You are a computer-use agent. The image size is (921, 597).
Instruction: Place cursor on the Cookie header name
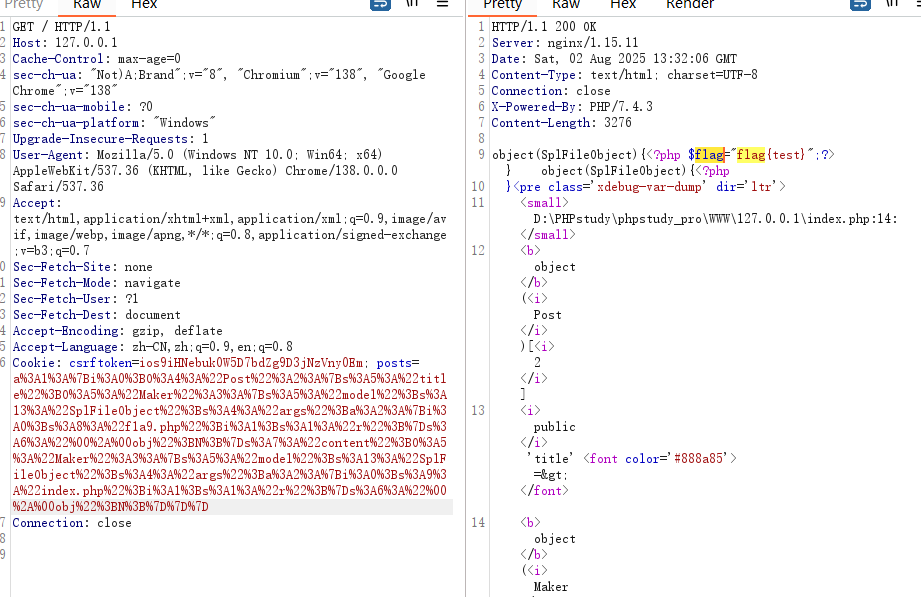pyautogui.click(x=37, y=363)
